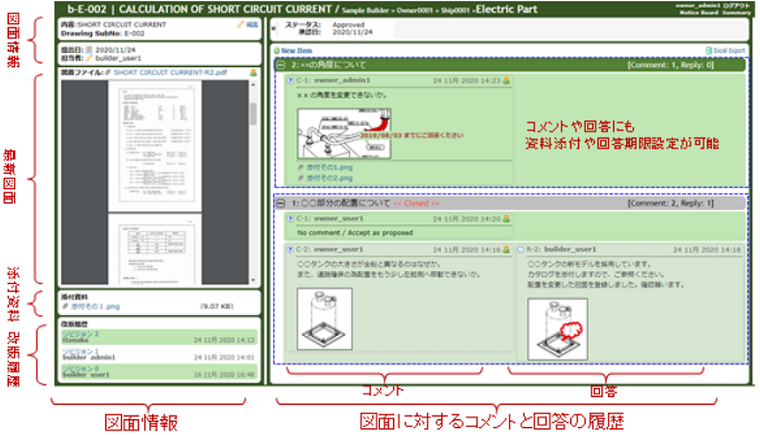760x435 pixels.
Task: Click the pencil icon beside builder_user1
Action: [89, 58]
